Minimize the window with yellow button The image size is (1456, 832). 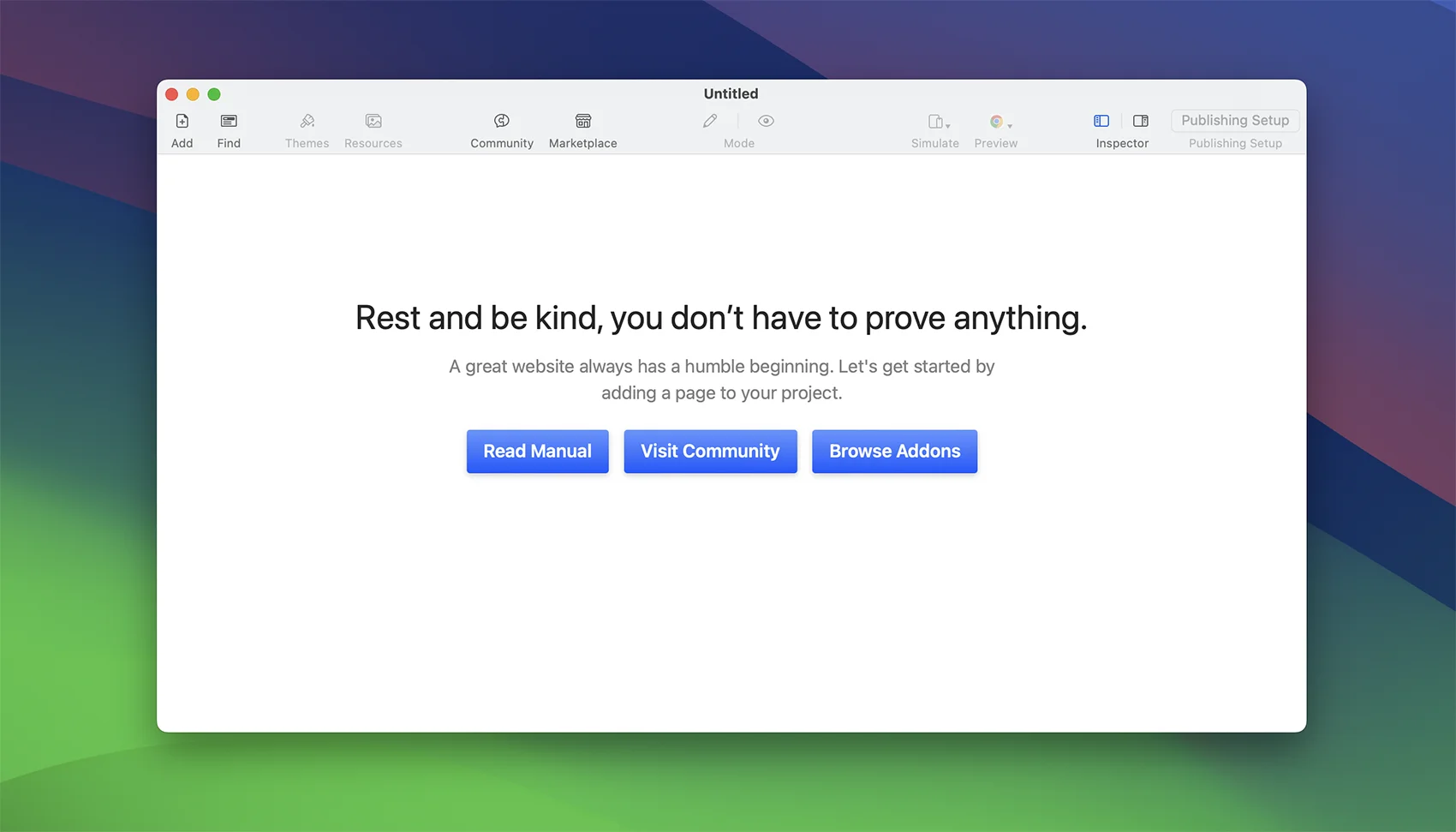click(194, 94)
